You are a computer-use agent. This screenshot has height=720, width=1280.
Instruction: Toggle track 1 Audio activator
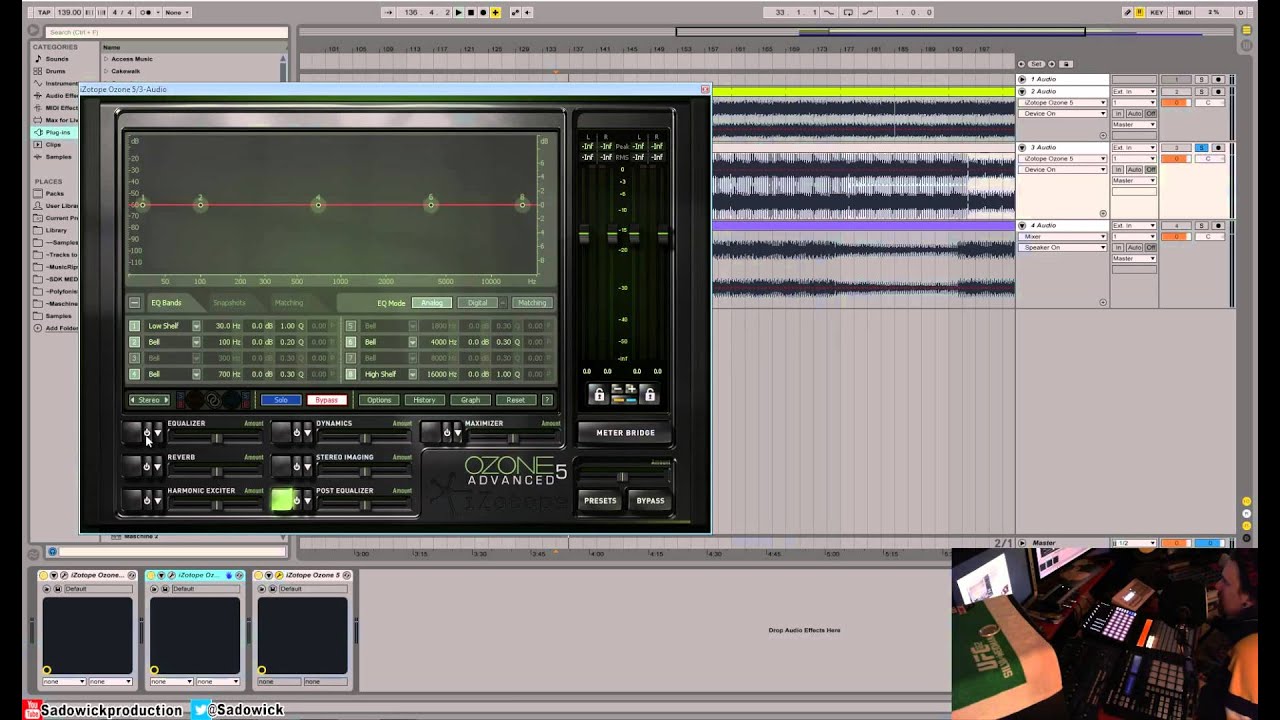1177,80
